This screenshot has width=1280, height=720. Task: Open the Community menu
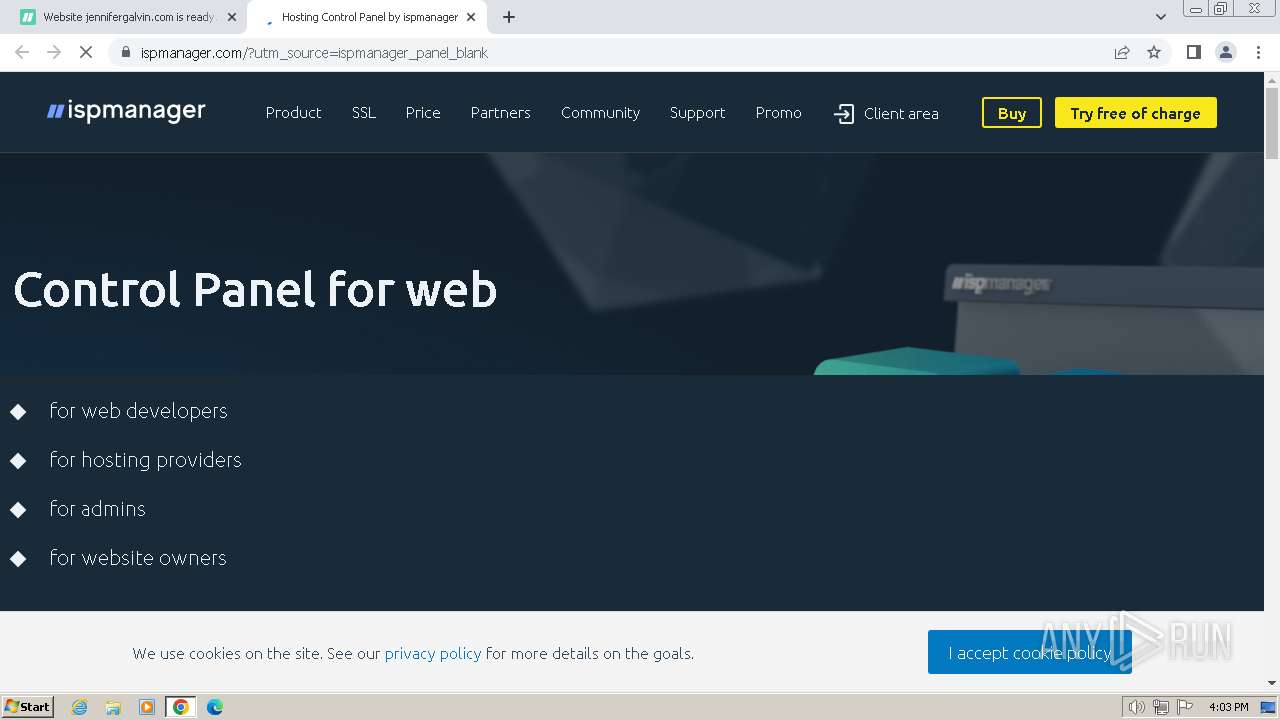coord(600,113)
